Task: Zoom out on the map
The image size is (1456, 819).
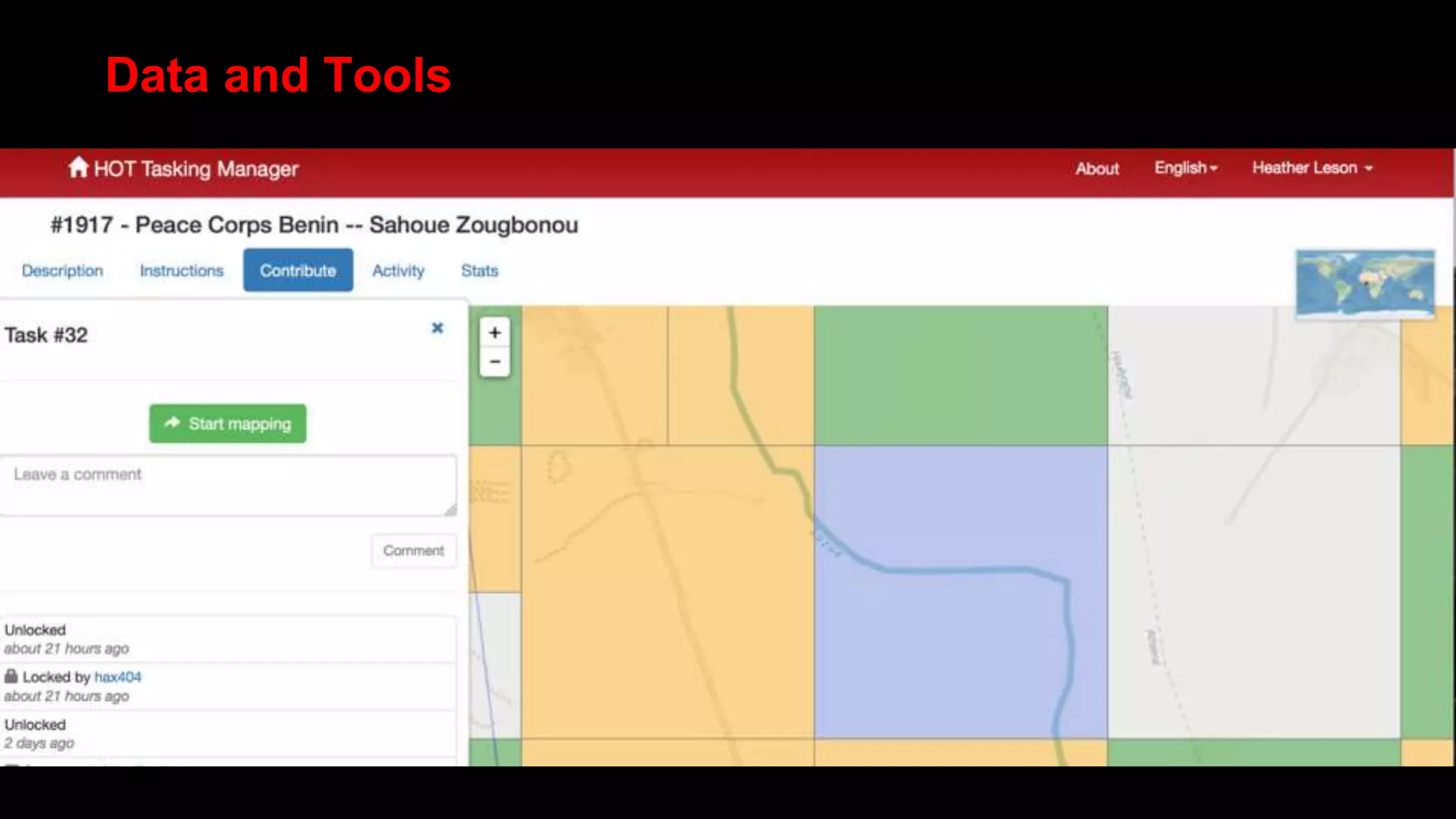Action: [x=495, y=362]
